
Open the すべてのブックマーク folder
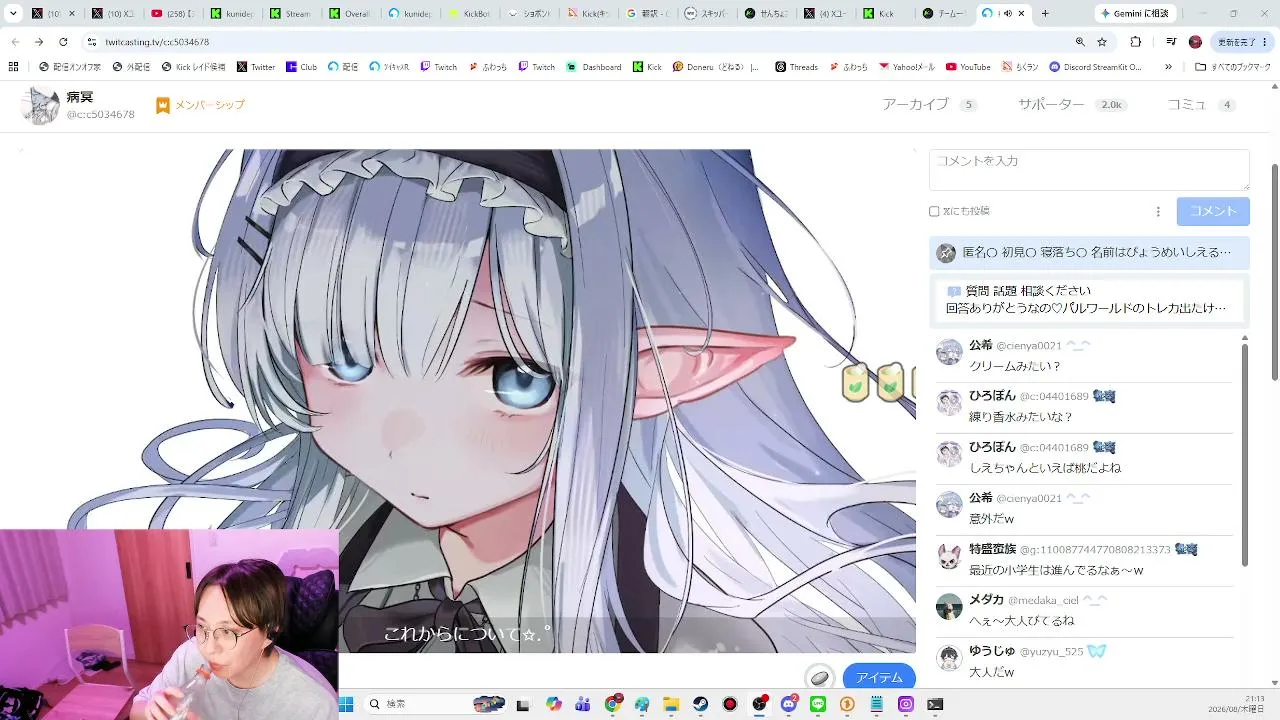point(1234,67)
